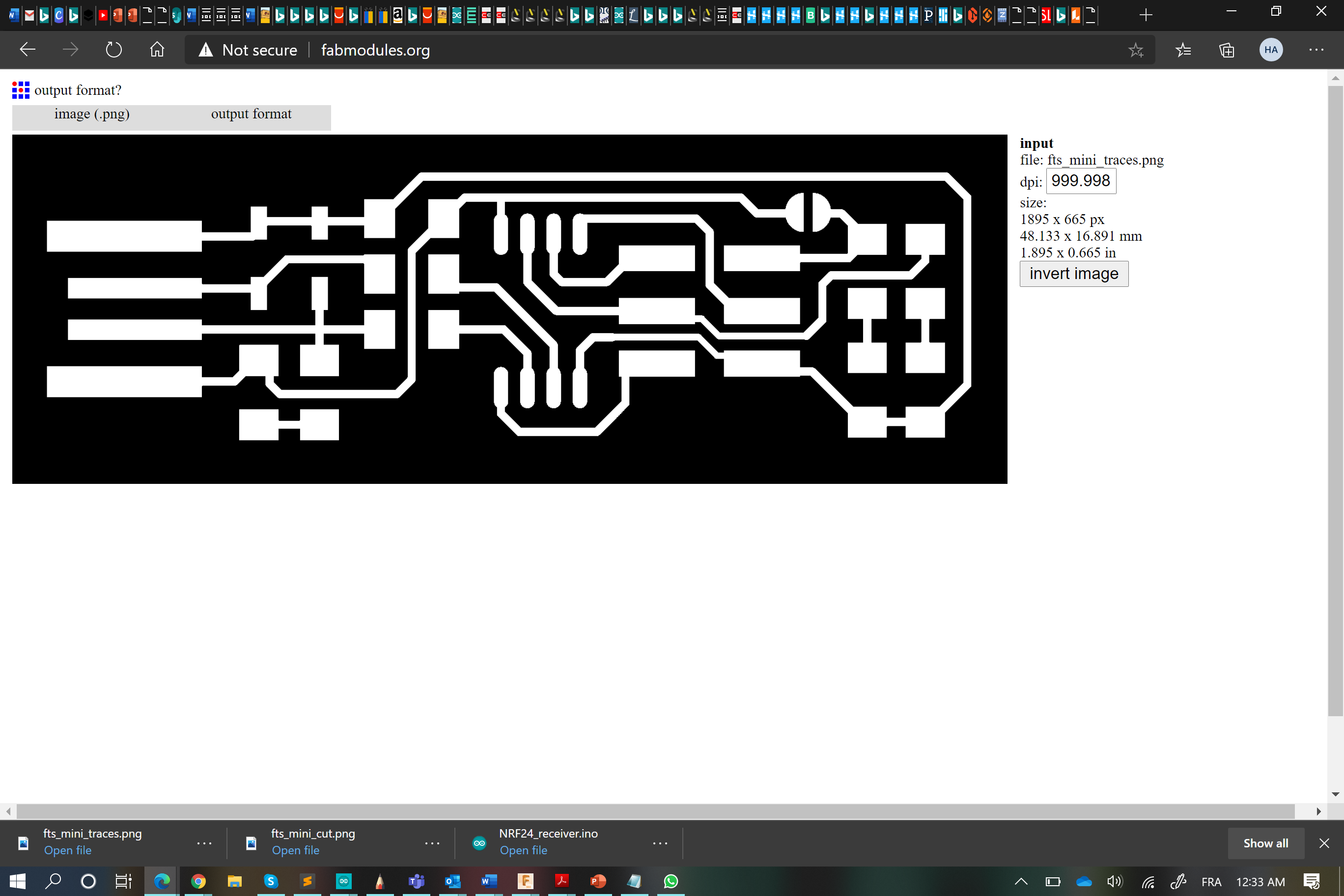The width and height of the screenshot is (1344, 896).
Task: Expand options for fts_mini_cut.png download
Action: 432,843
